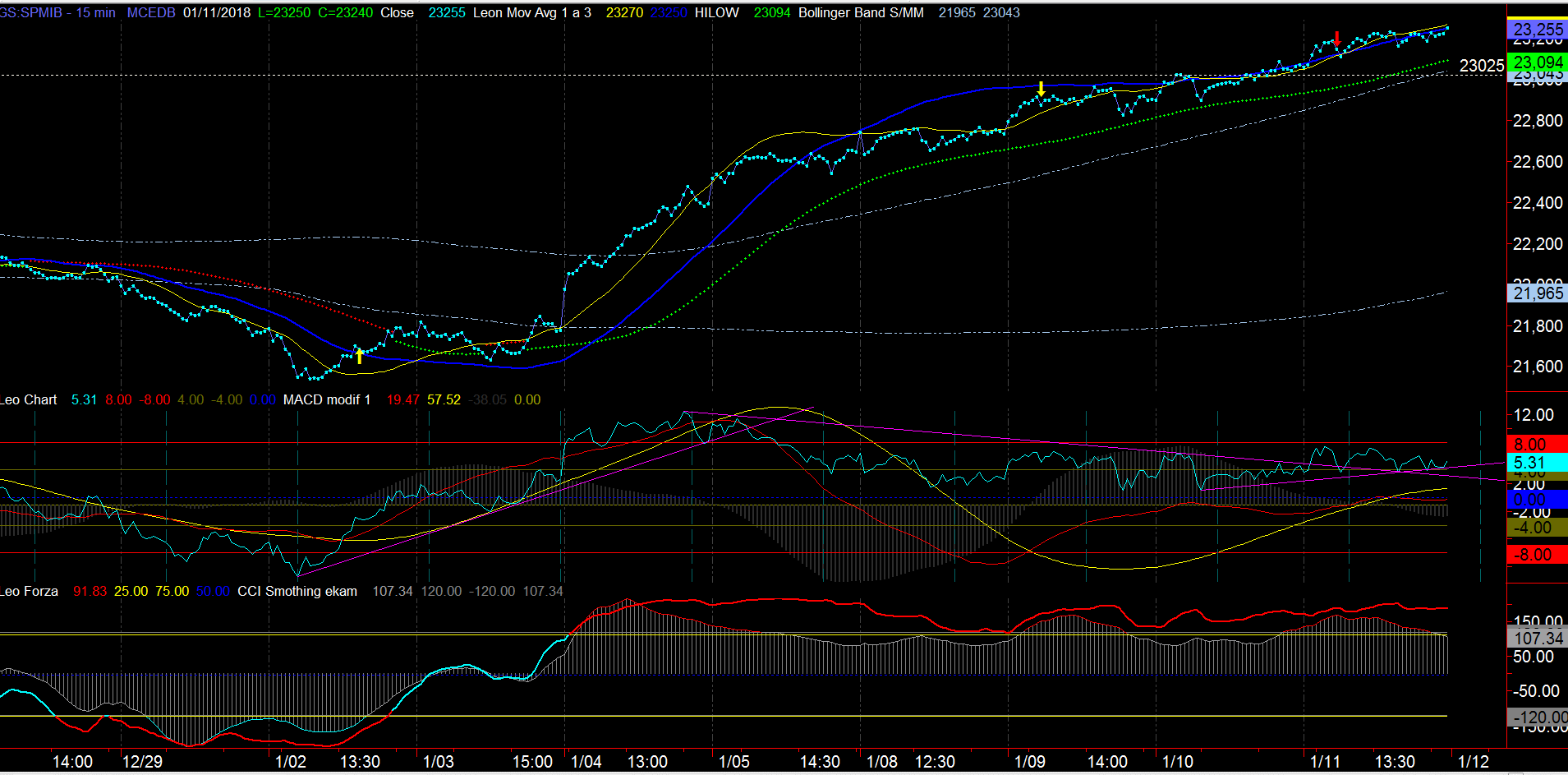Click the 23025 horizontal line label

pyautogui.click(x=1482, y=66)
